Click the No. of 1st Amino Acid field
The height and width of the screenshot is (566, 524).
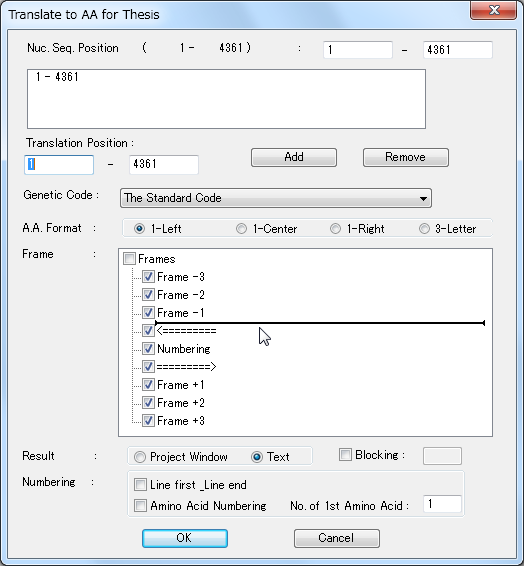[x=442, y=504]
